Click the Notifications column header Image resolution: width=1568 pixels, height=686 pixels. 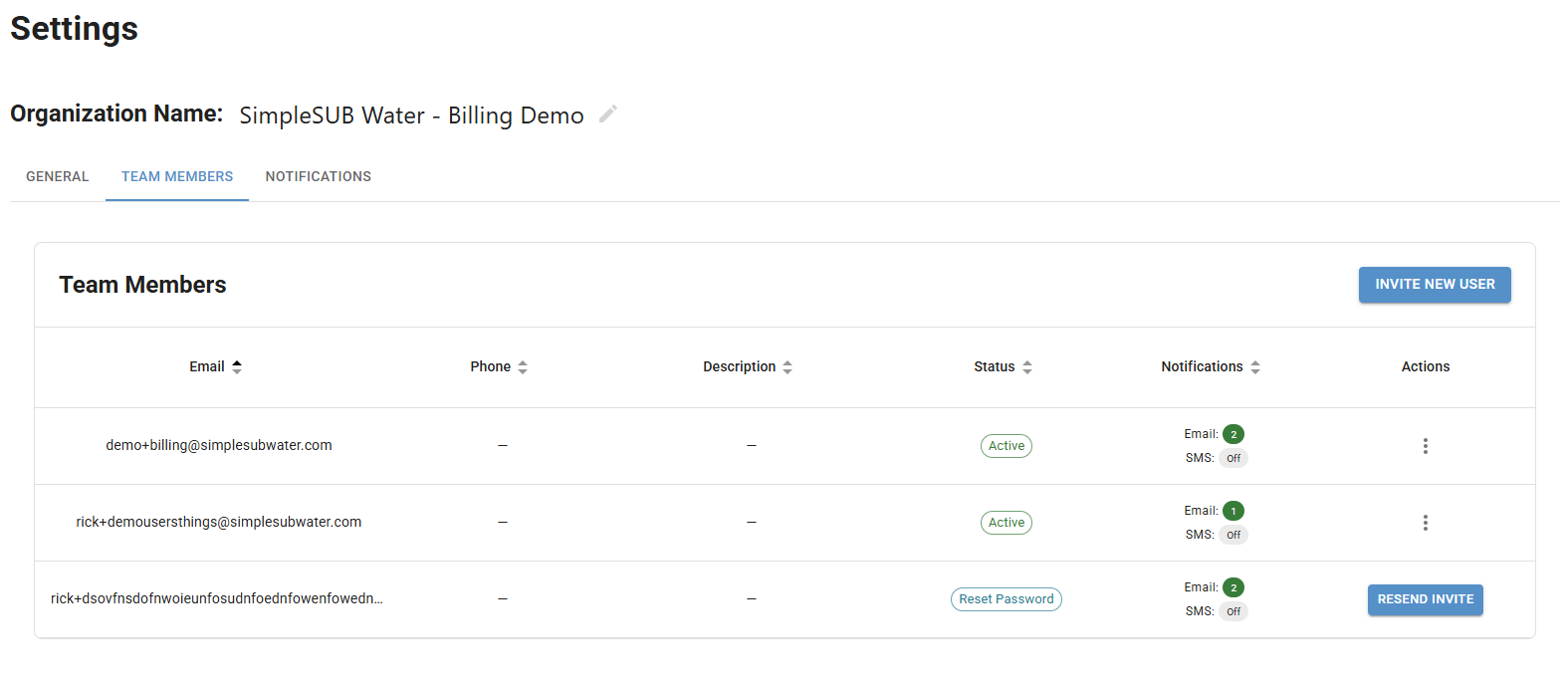[1202, 366]
